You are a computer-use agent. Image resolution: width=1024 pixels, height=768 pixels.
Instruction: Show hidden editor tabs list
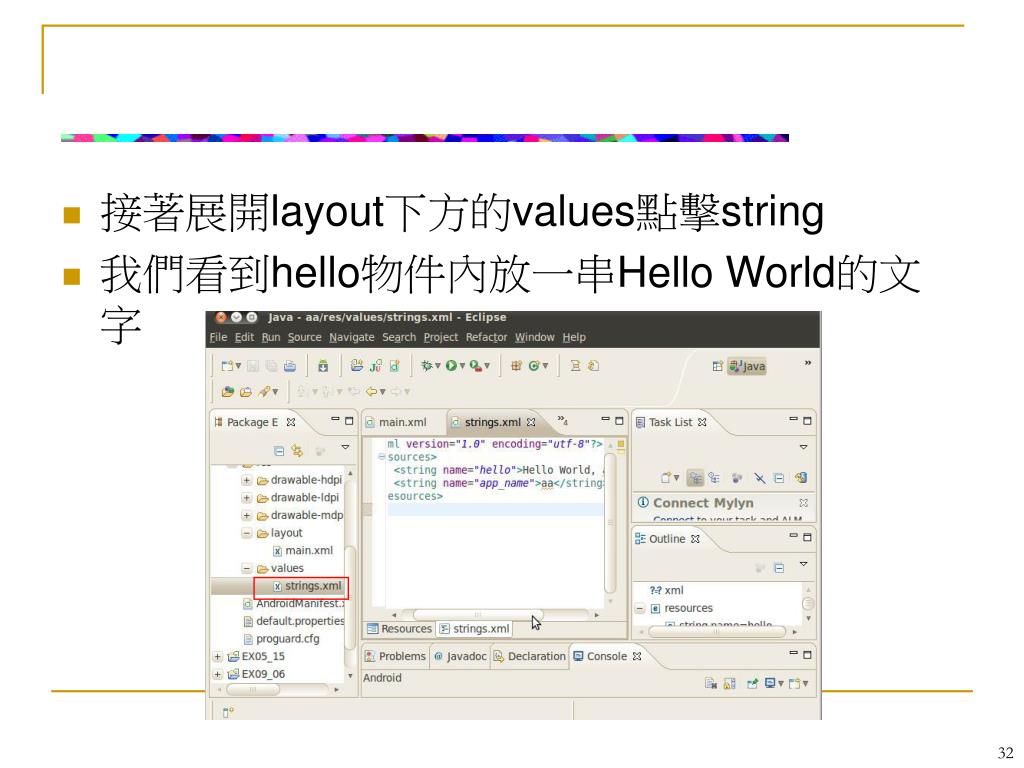562,420
